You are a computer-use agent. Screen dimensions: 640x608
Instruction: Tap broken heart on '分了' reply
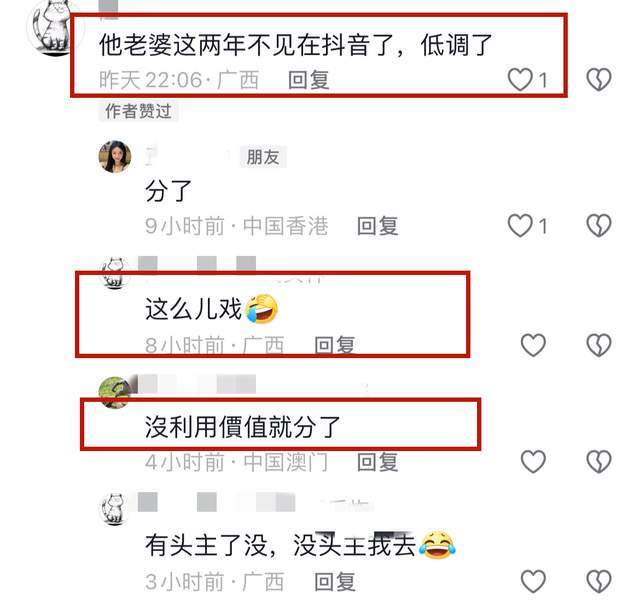(599, 225)
